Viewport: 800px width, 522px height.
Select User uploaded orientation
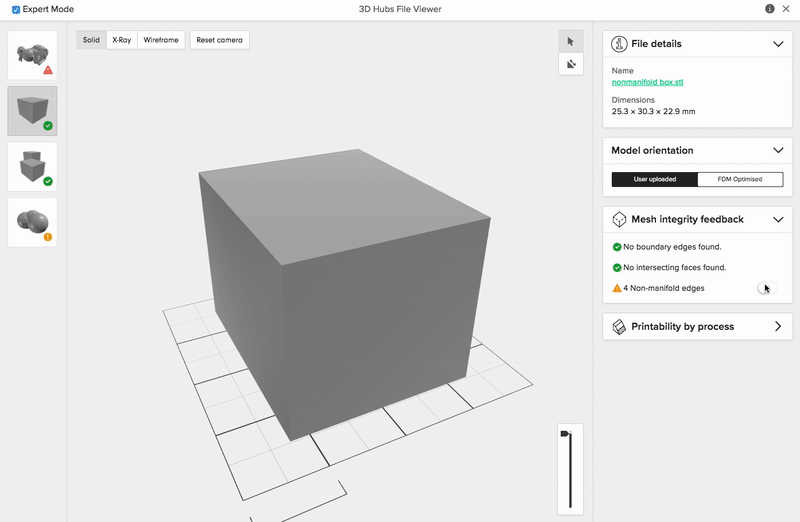click(655, 180)
